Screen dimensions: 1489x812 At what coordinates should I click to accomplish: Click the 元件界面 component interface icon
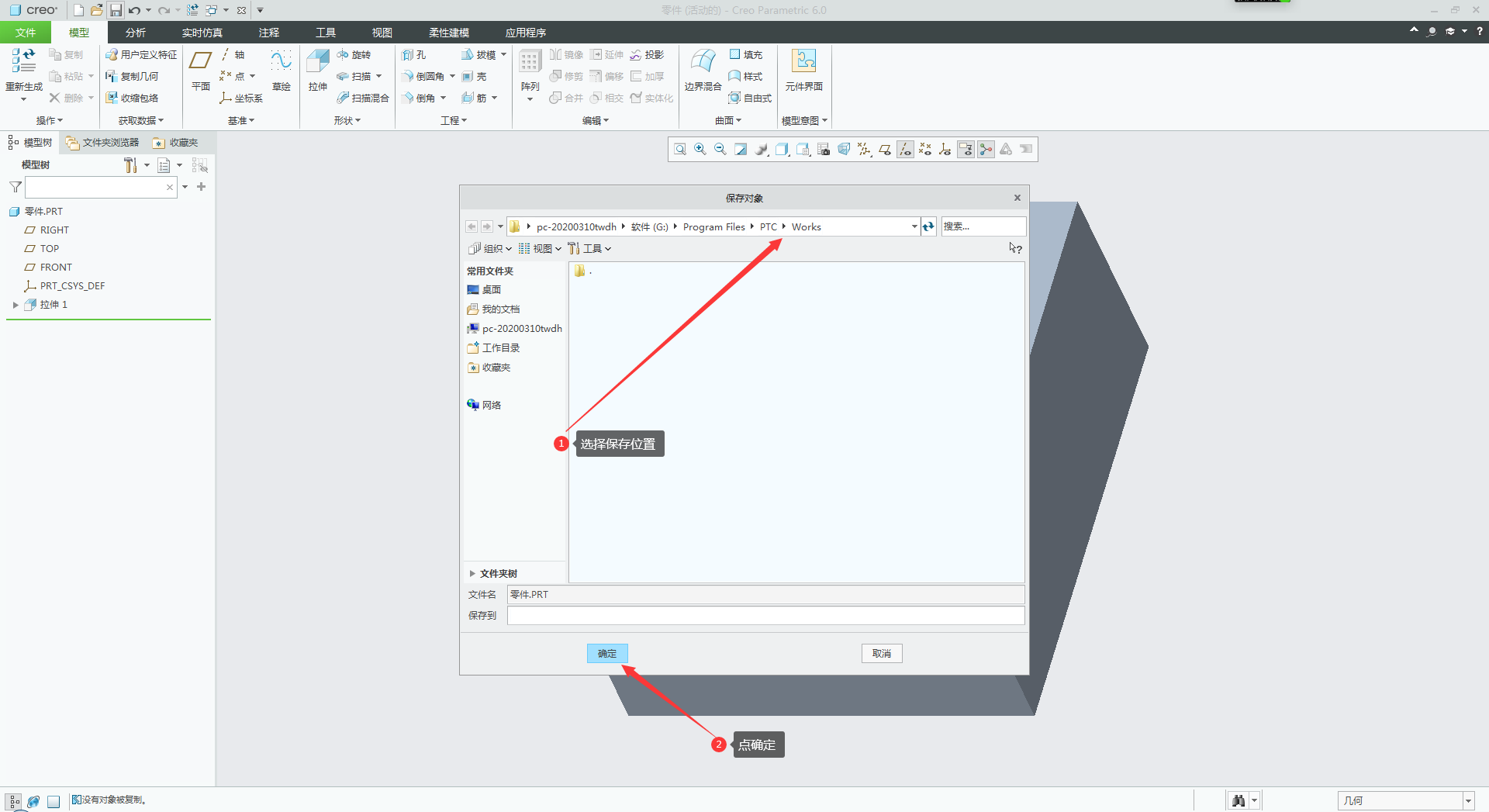coord(803,60)
